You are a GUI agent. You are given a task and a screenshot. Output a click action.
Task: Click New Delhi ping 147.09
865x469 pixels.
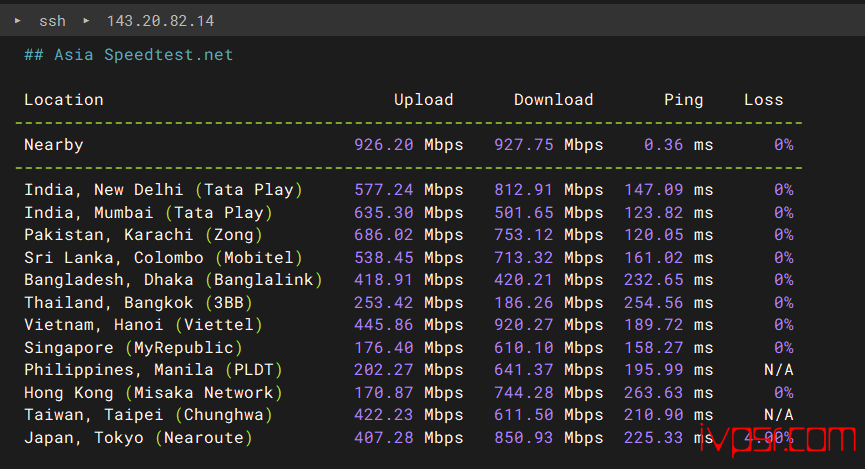point(654,190)
